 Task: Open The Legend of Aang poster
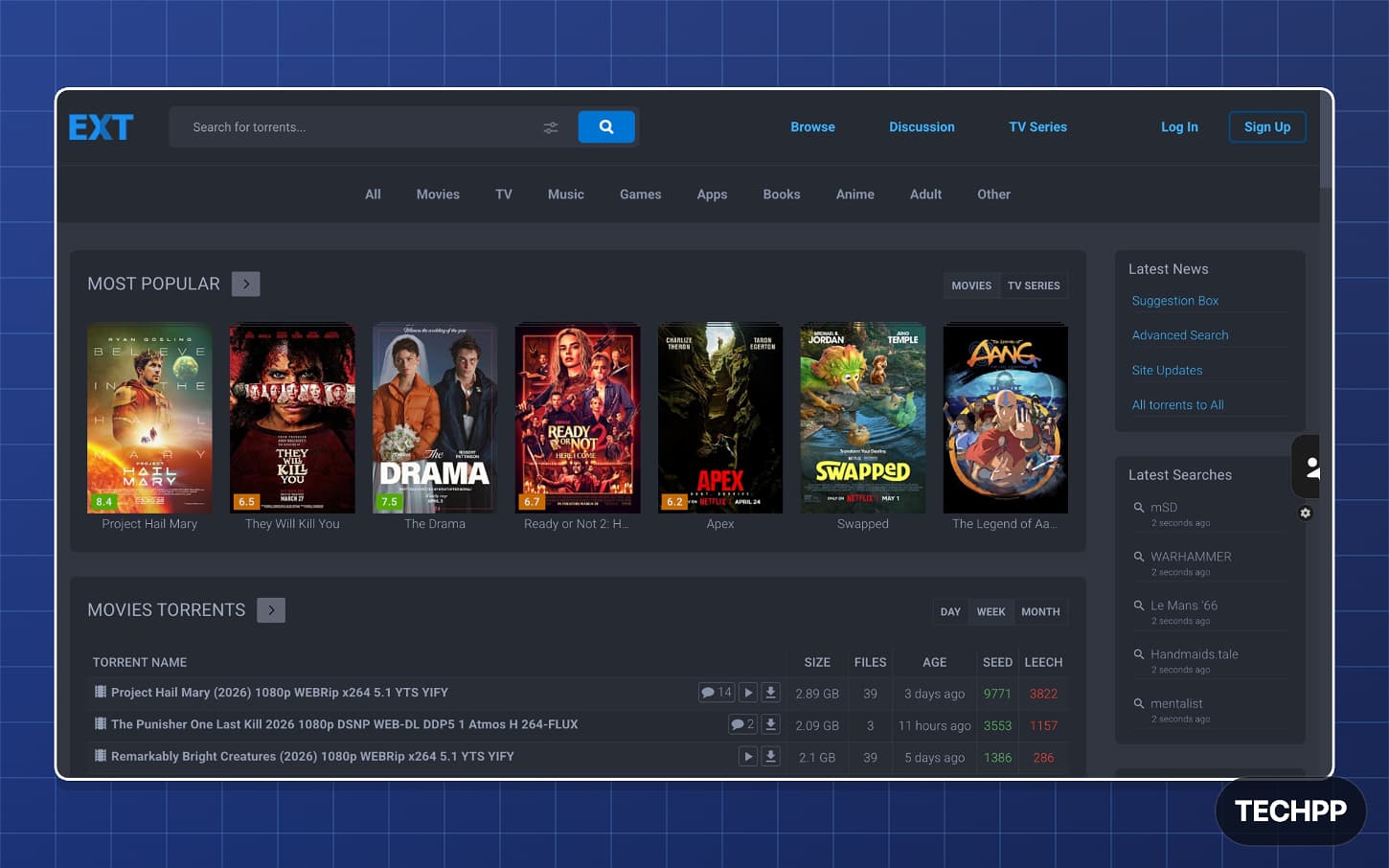(1006, 418)
